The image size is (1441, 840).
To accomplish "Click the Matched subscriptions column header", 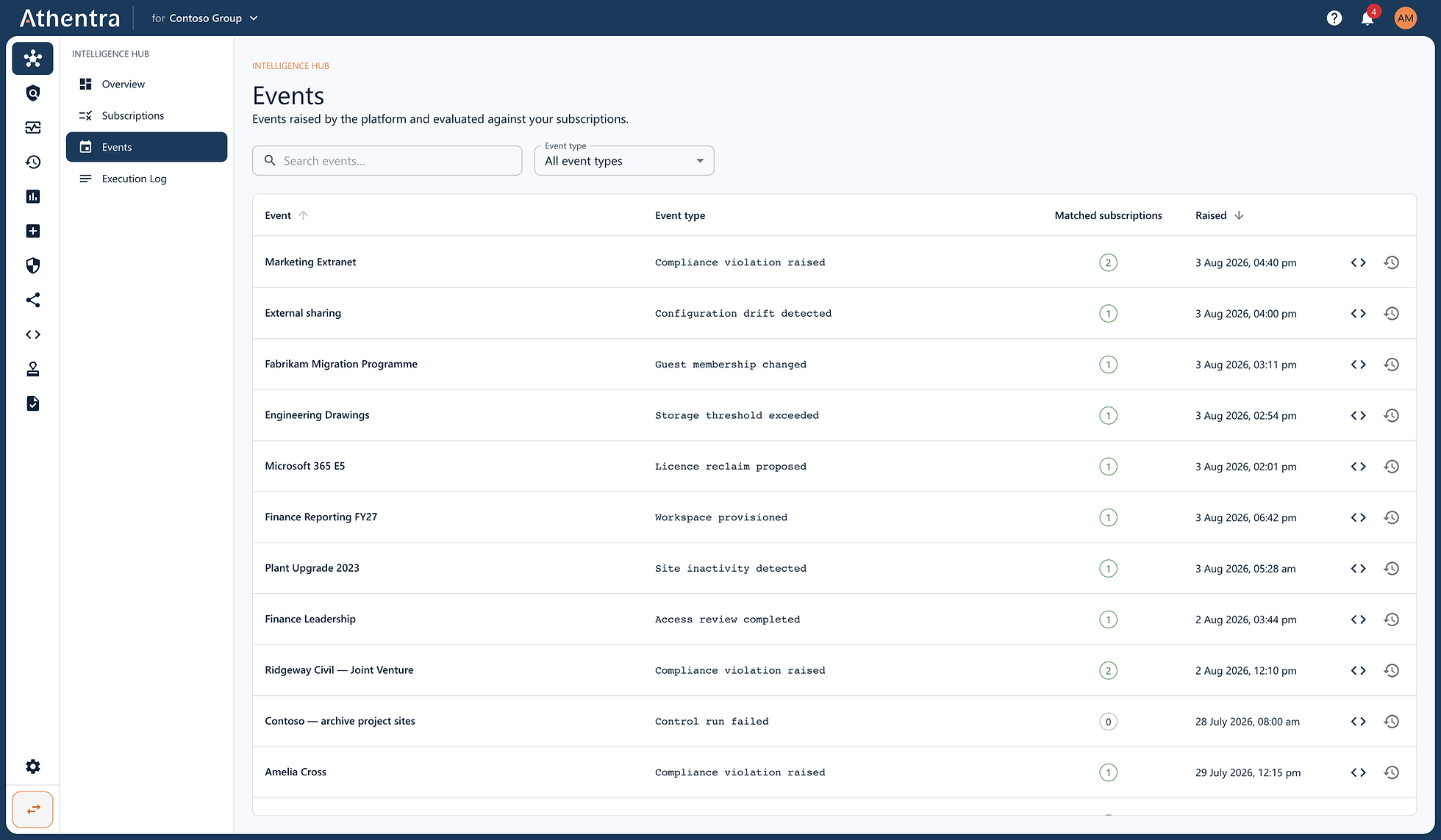I will pyautogui.click(x=1108, y=215).
